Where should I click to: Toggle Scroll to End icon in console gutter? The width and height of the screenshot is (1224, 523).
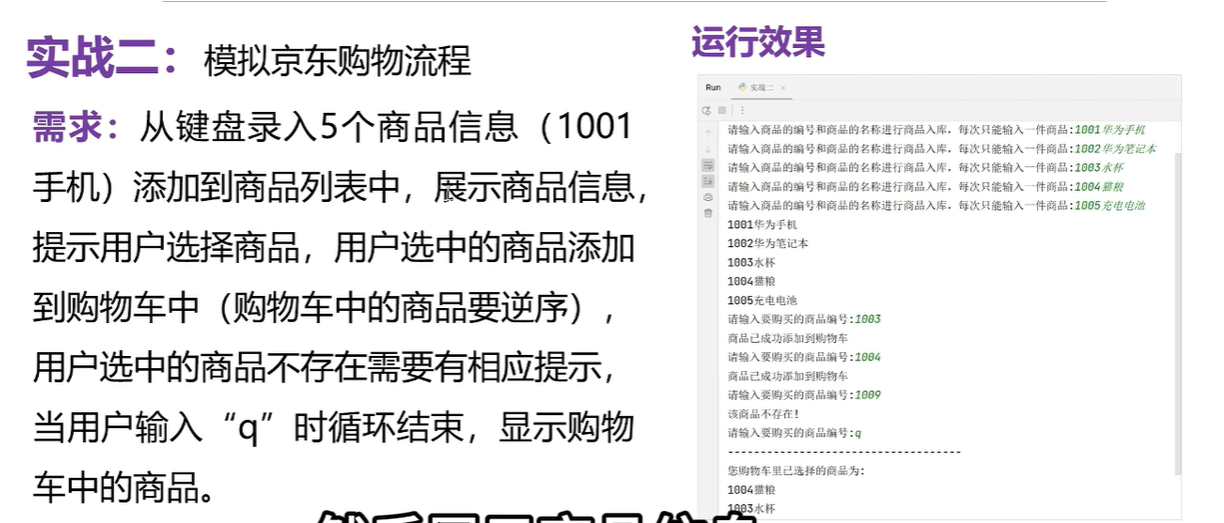click(708, 181)
